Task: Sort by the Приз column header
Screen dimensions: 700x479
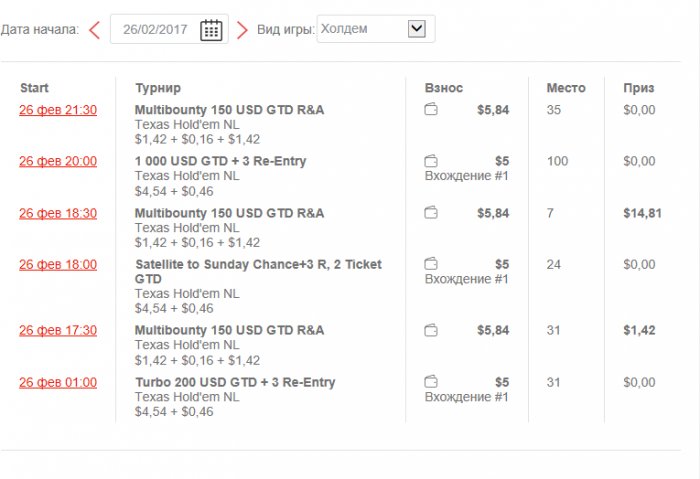Action: (x=638, y=88)
